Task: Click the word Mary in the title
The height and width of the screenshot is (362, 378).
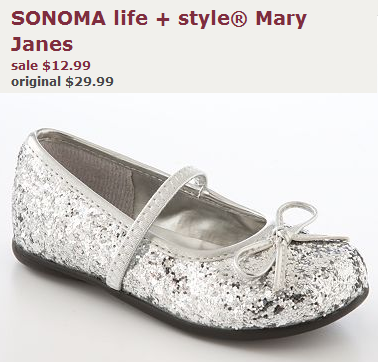Action: 281,20
